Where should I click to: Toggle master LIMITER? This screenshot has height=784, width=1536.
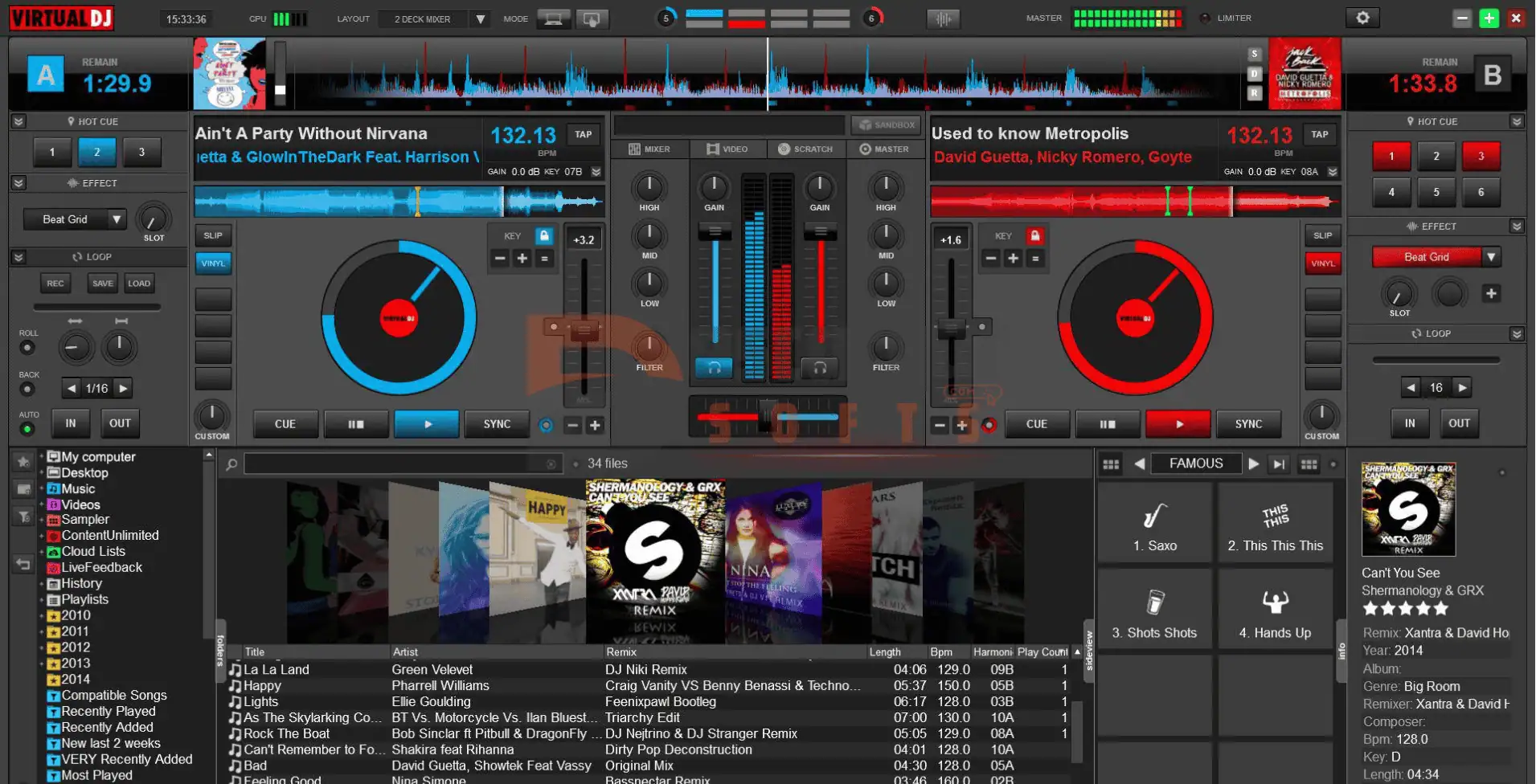coord(1205,18)
